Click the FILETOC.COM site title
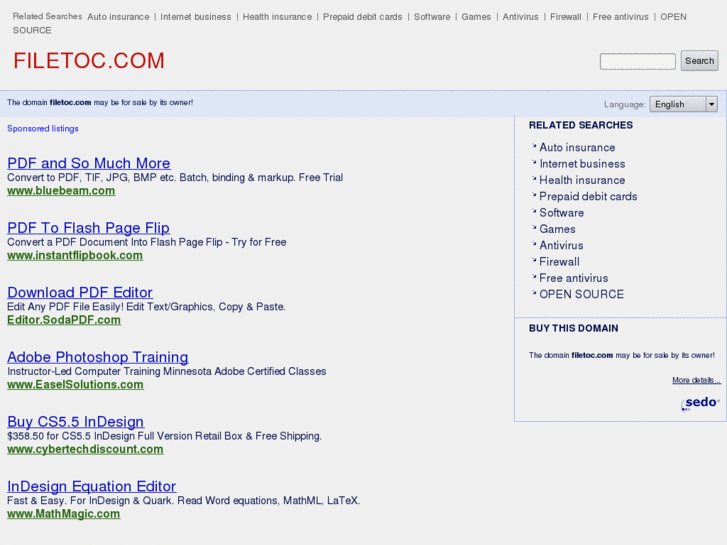 pyautogui.click(x=89, y=61)
